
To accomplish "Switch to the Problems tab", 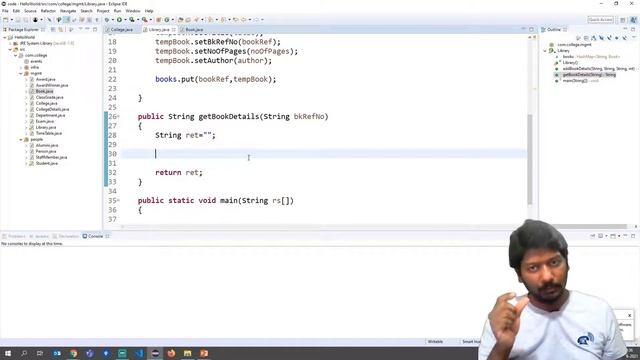I will 15,236.
